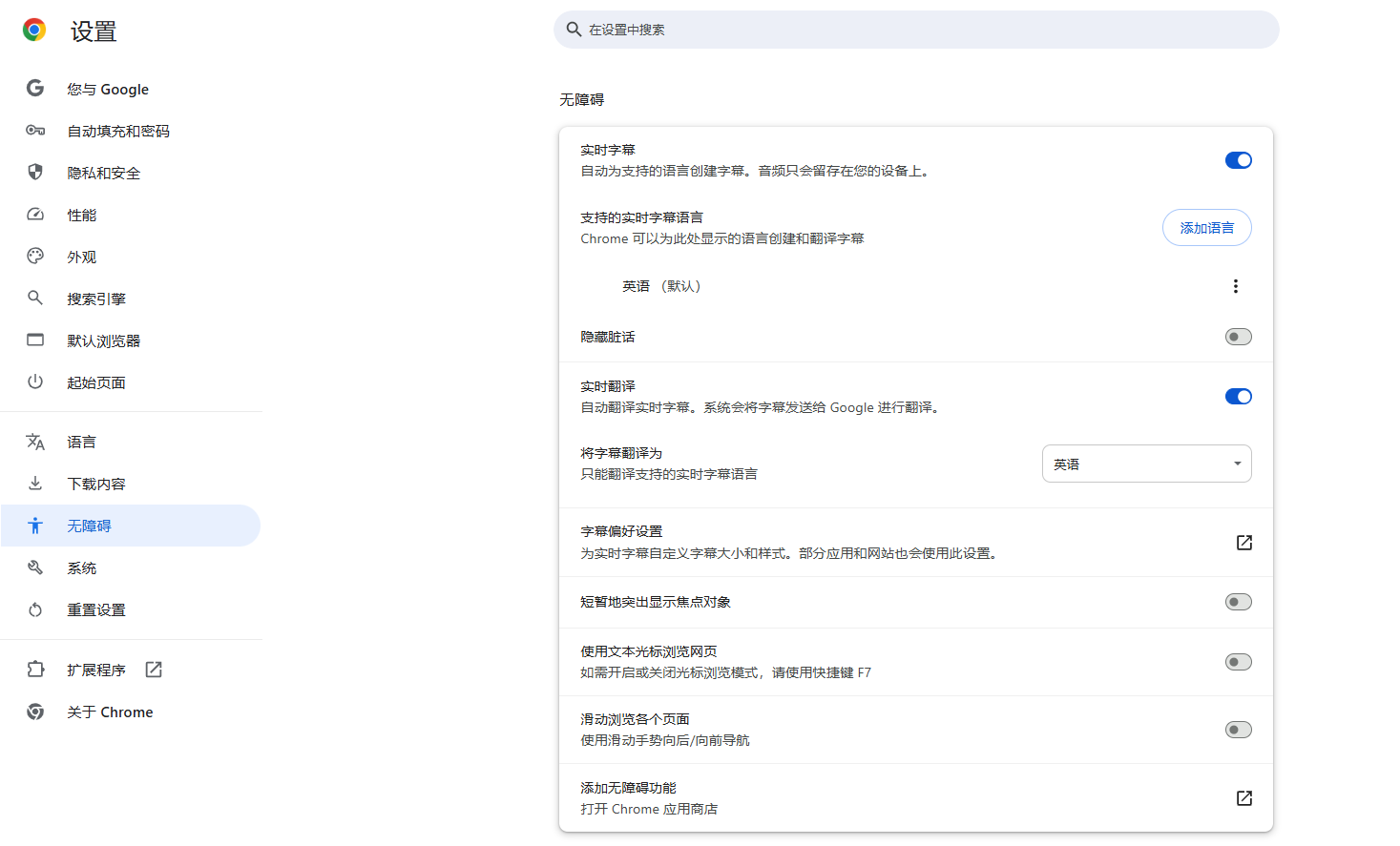The width and height of the screenshot is (1400, 846).
Task: Click the shield icon for 隐私和安全
Action: (35, 173)
